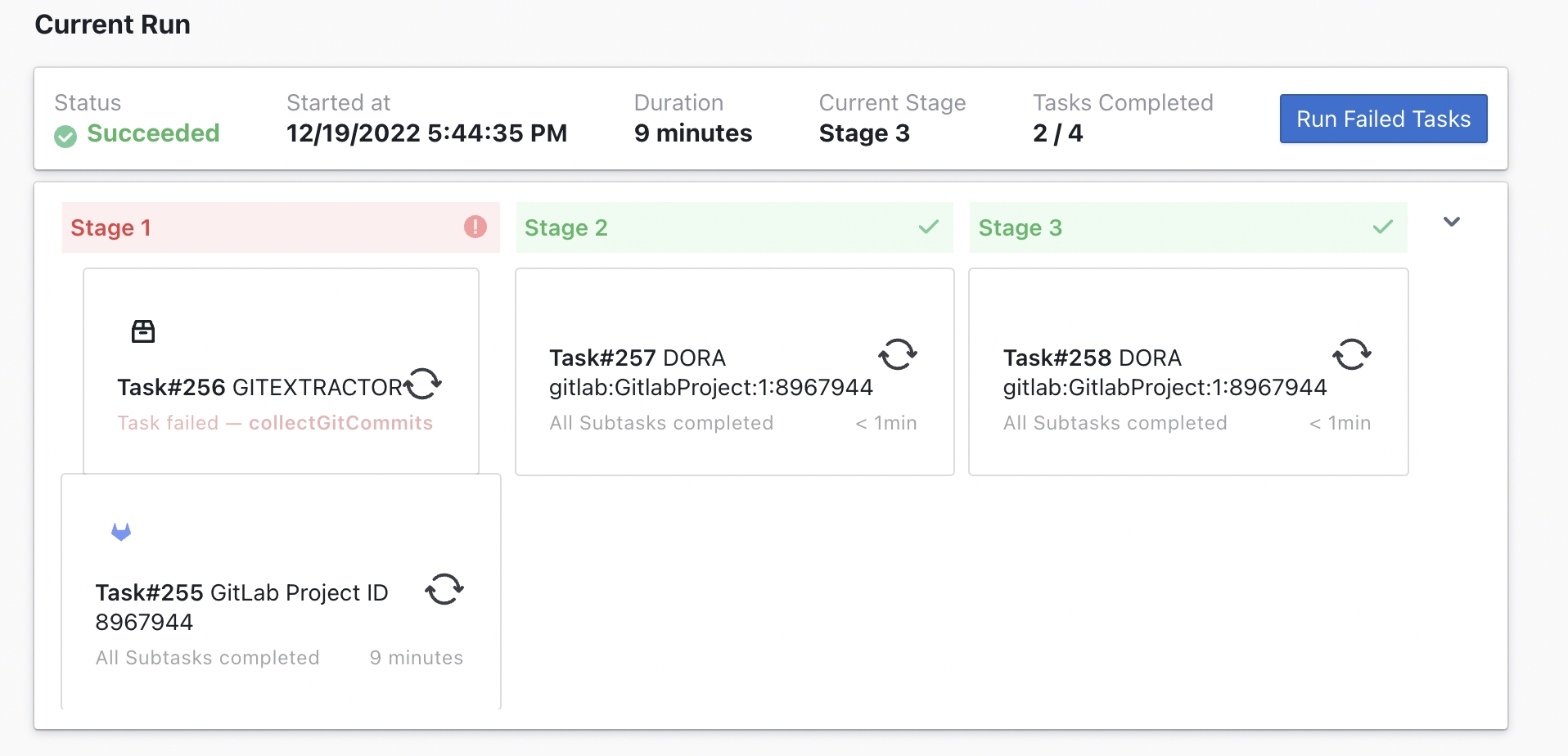Click the Stage 2 checkmark icon
1568x756 pixels.
(x=928, y=227)
